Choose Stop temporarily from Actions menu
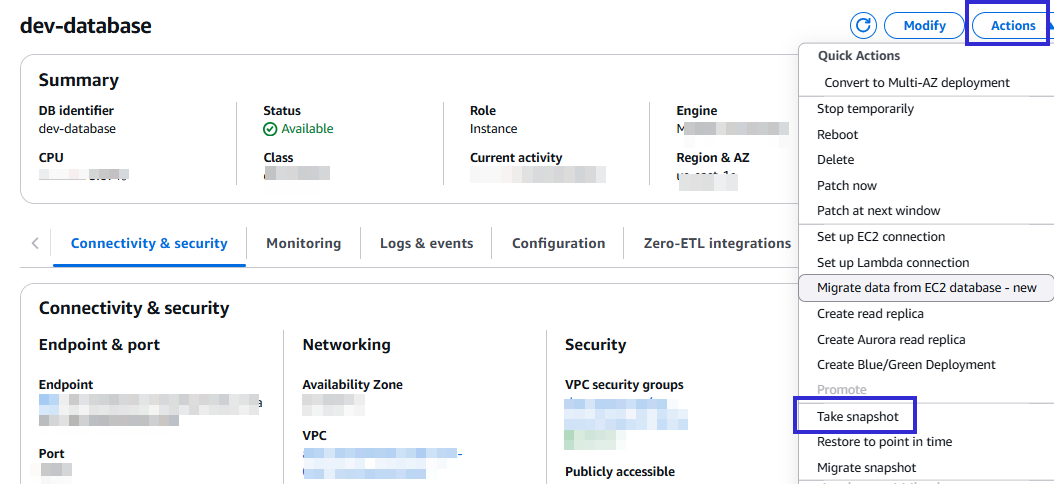Image resolution: width=1054 pixels, height=484 pixels. [865, 109]
